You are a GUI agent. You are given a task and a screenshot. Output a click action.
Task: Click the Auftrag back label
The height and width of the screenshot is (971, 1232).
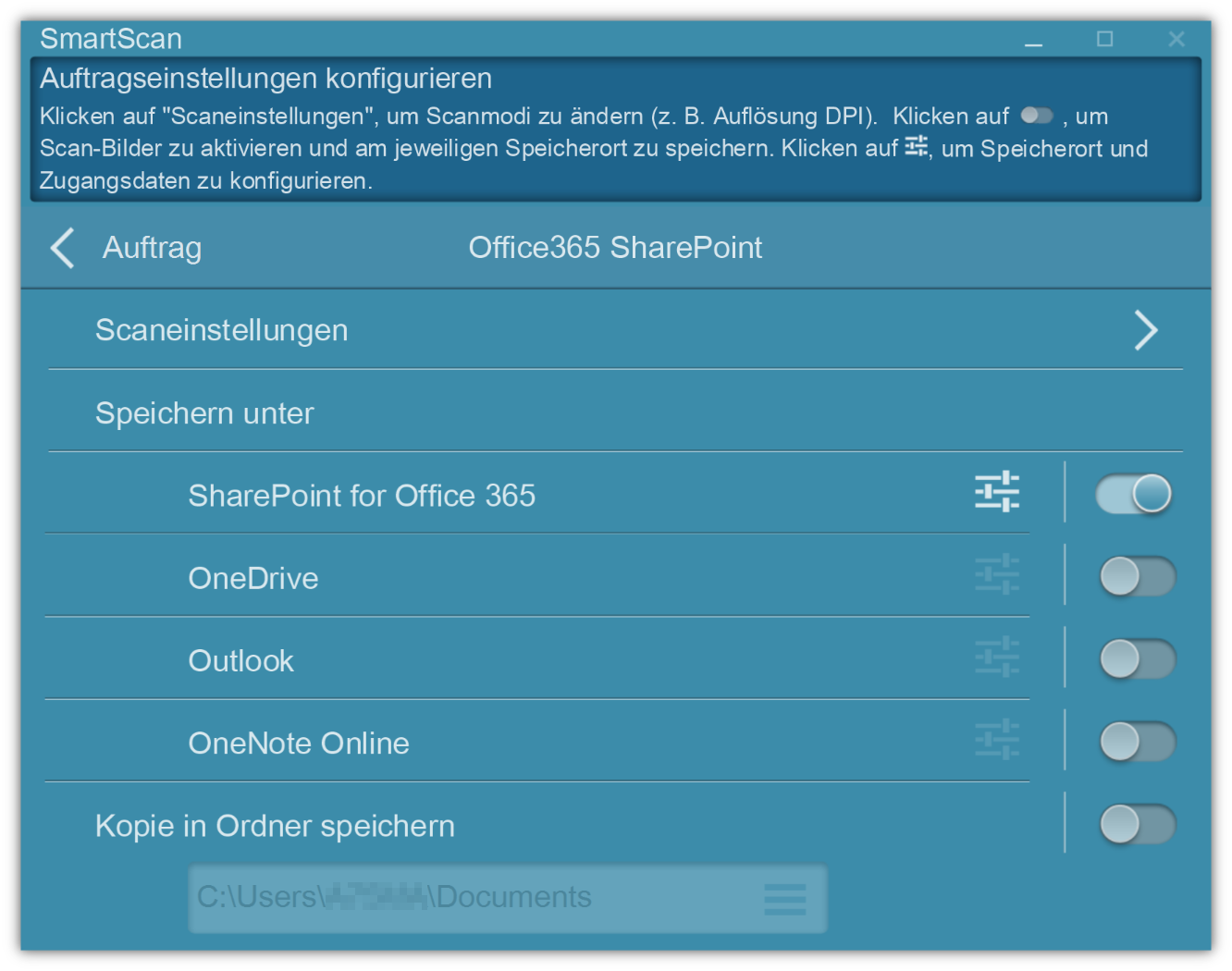tap(152, 248)
